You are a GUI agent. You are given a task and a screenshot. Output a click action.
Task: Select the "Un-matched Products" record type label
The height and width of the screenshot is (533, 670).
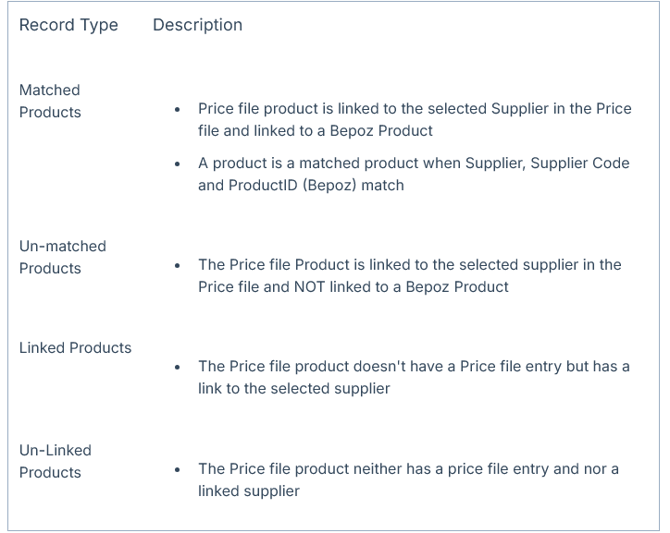tap(62, 257)
